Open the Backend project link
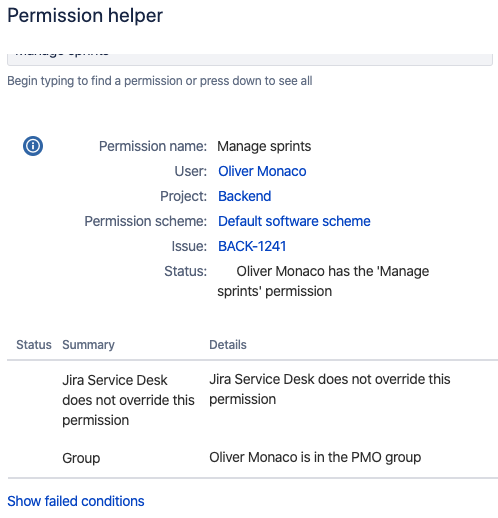This screenshot has height=518, width=498. [244, 196]
